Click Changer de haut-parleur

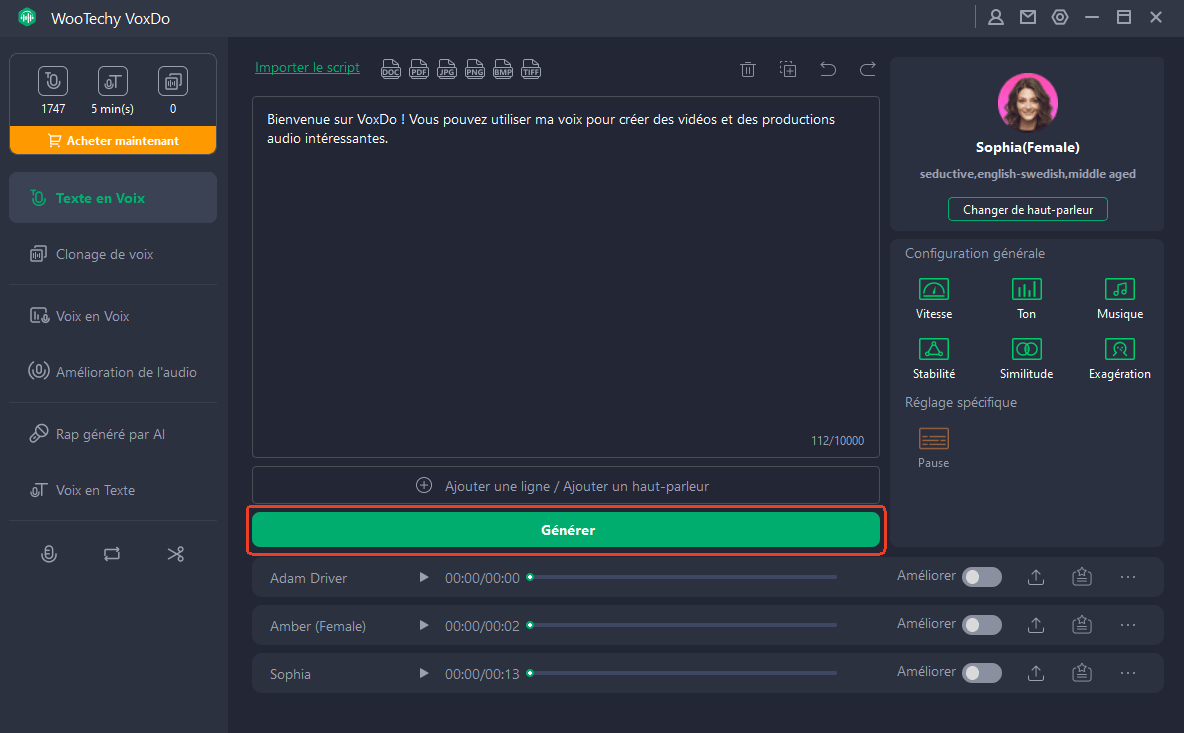[x=1027, y=210]
